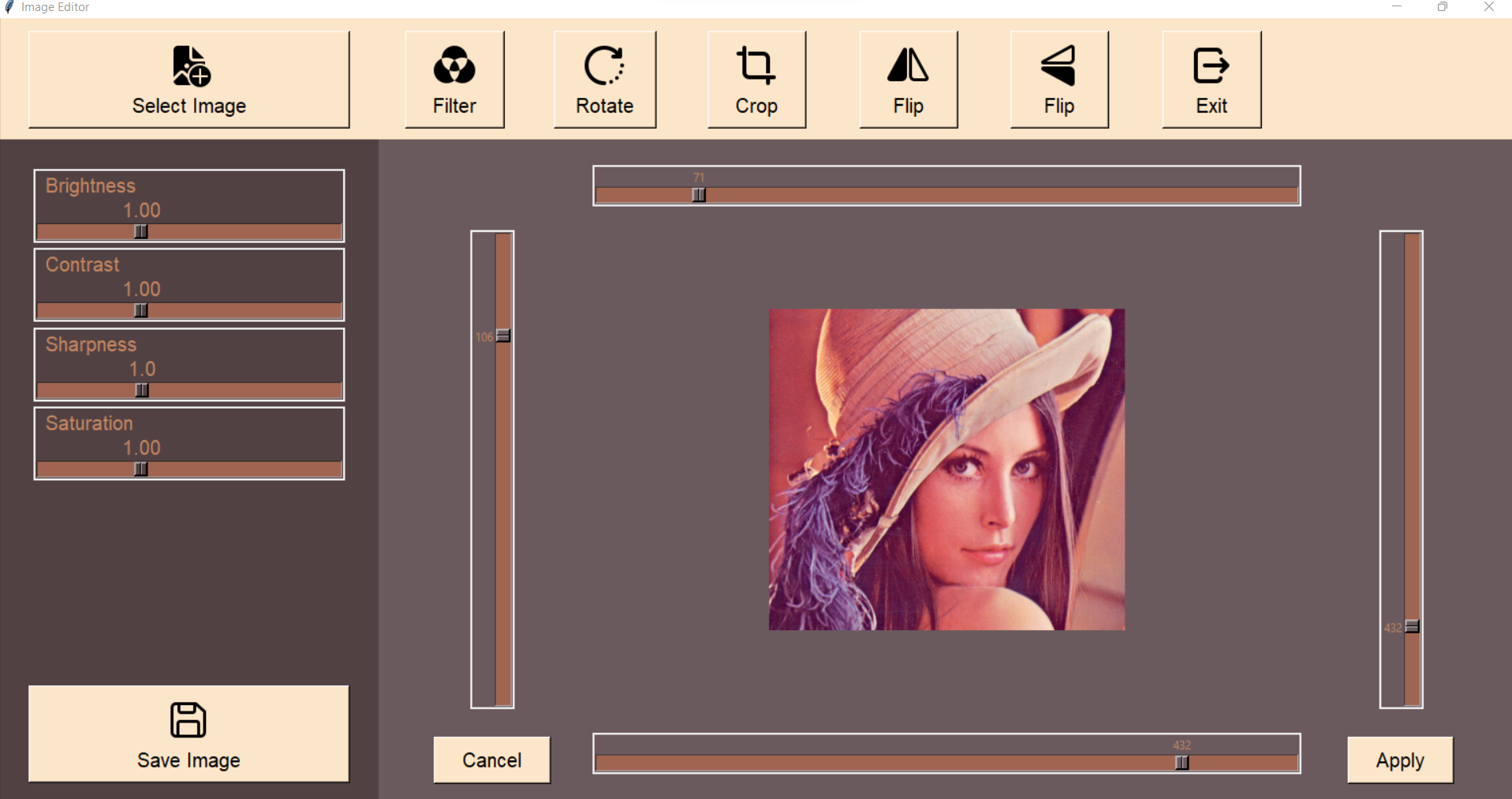This screenshot has height=799, width=1512.
Task: Click the Sharpness slider handle
Action: point(142,390)
